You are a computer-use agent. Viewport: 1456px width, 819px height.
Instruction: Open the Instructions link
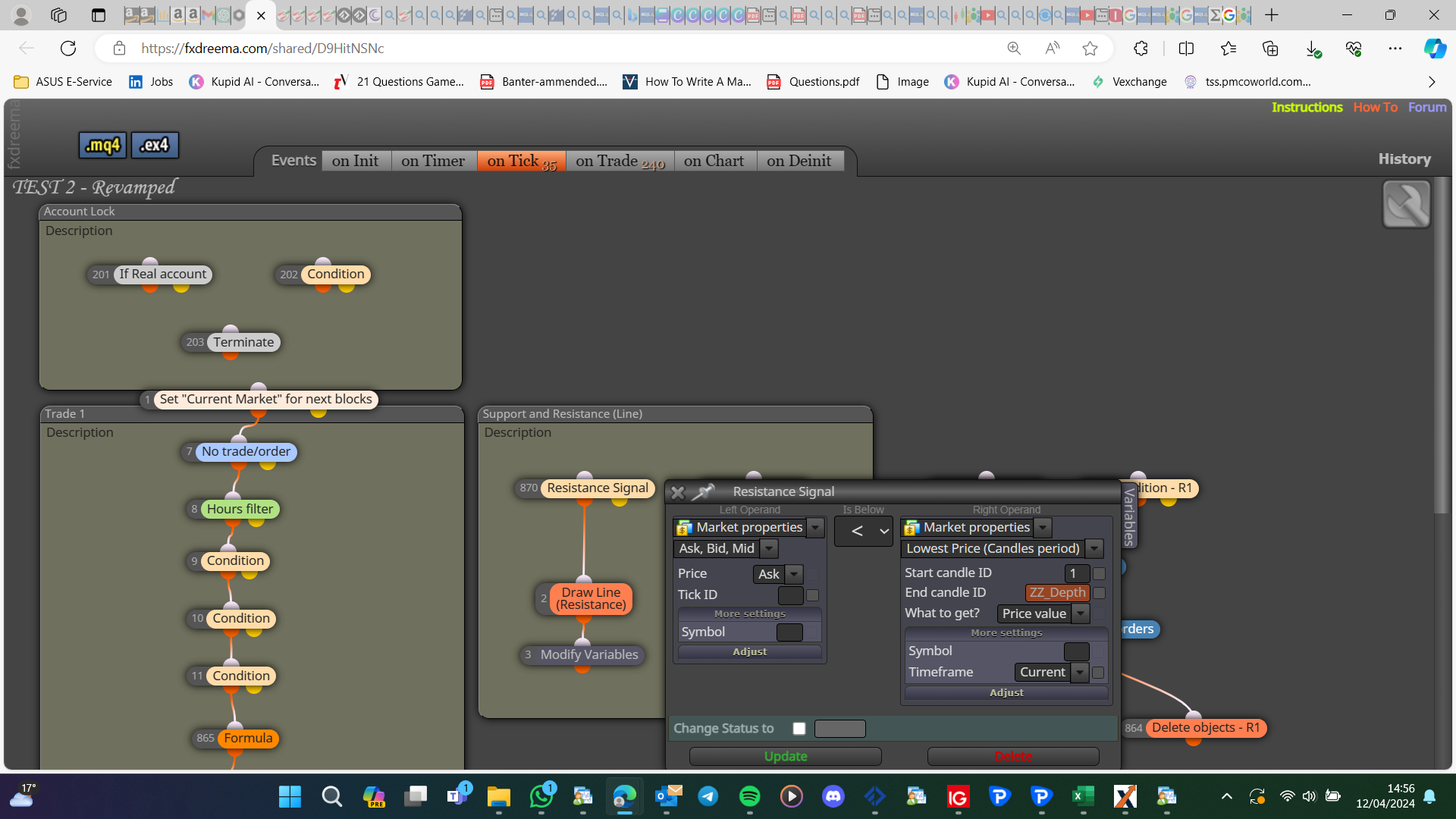click(1307, 108)
